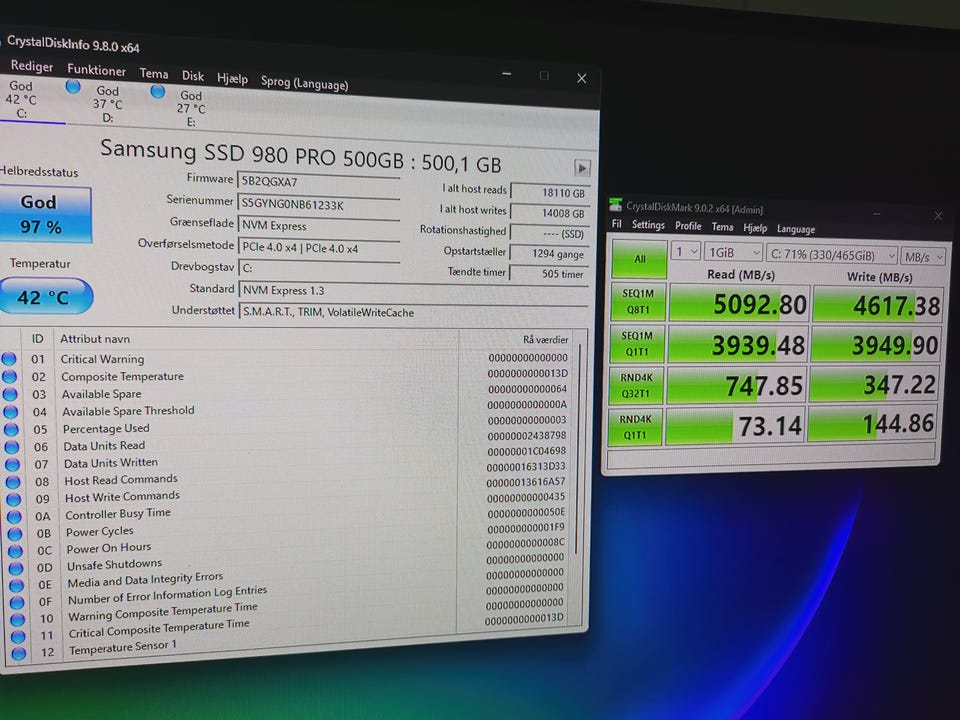Click status icon of Composite Temperature row
This screenshot has width=960, height=720.
pyautogui.click(x=10, y=377)
